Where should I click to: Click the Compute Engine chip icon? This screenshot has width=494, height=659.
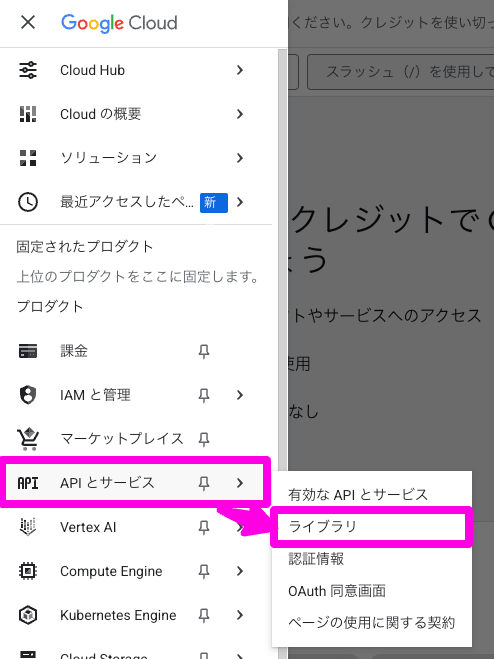(28, 571)
